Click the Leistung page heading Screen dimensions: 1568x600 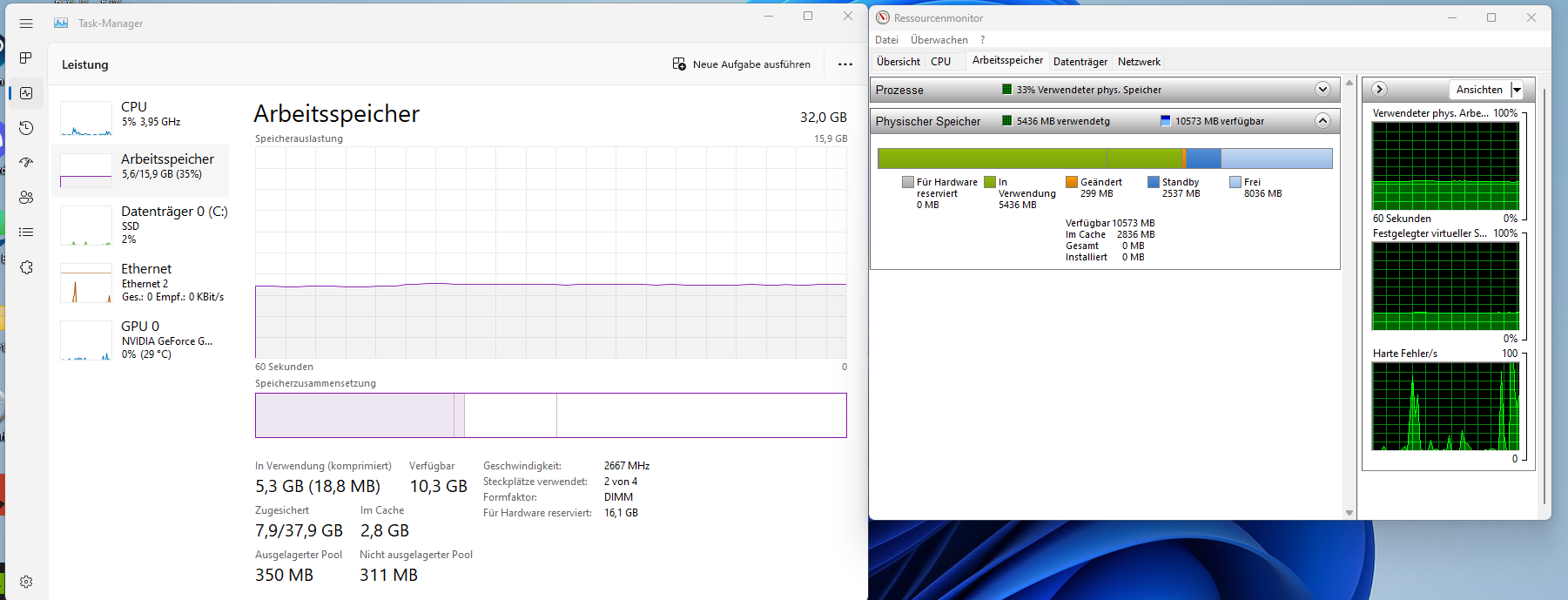pyautogui.click(x=85, y=64)
